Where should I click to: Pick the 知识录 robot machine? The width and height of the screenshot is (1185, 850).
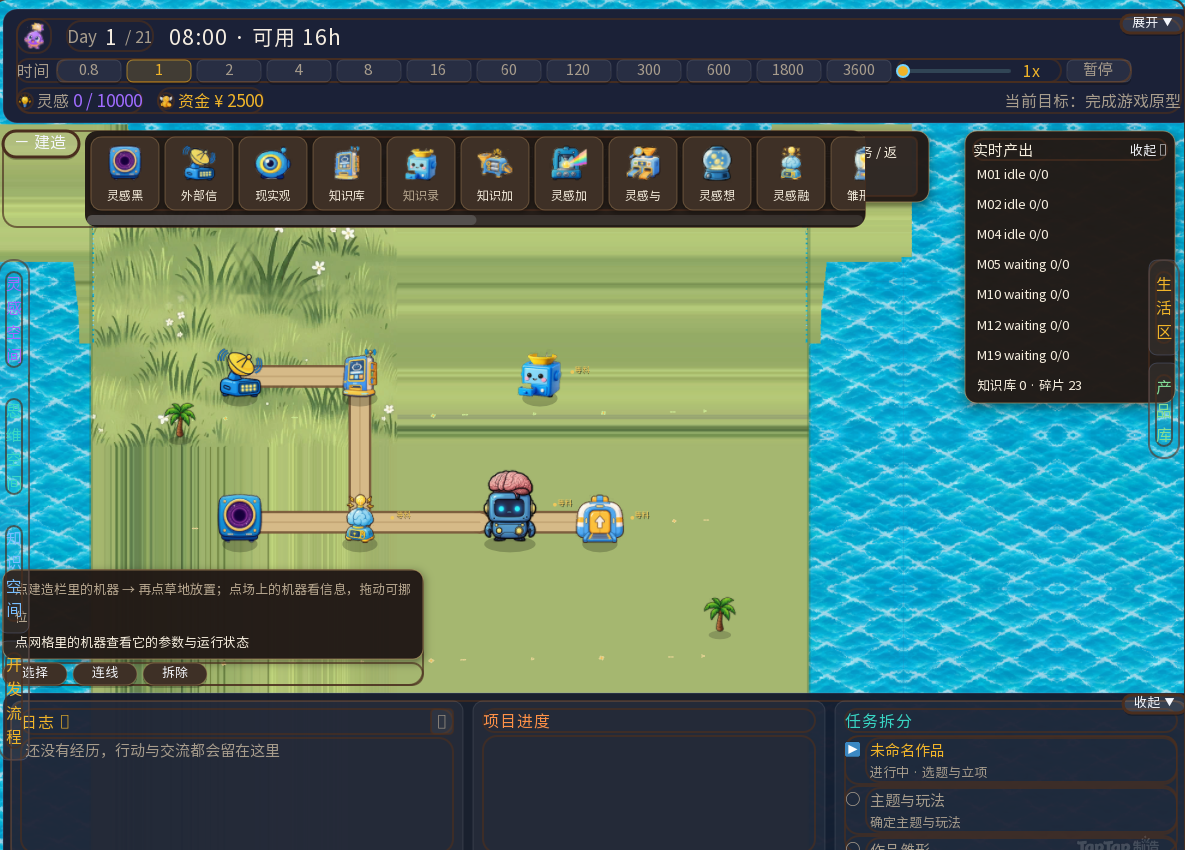click(421, 172)
